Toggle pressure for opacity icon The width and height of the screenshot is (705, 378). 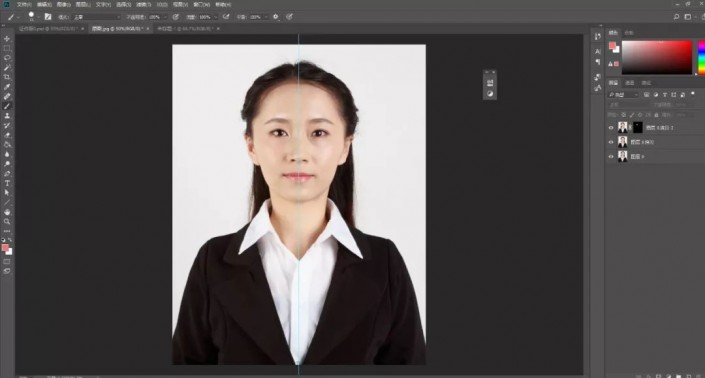pyautogui.click(x=176, y=17)
